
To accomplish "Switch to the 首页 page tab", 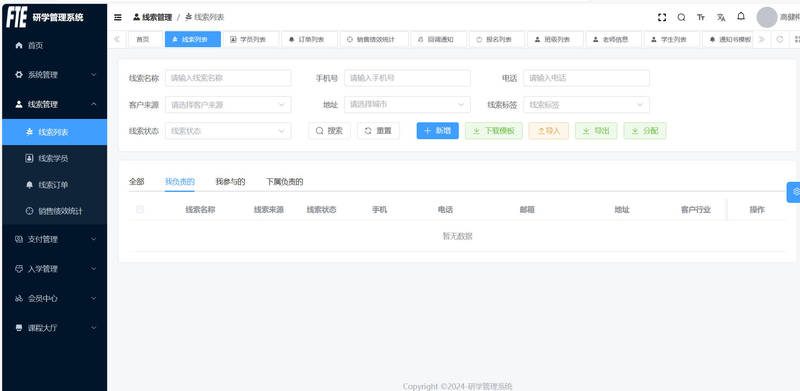I will pyautogui.click(x=145, y=39).
